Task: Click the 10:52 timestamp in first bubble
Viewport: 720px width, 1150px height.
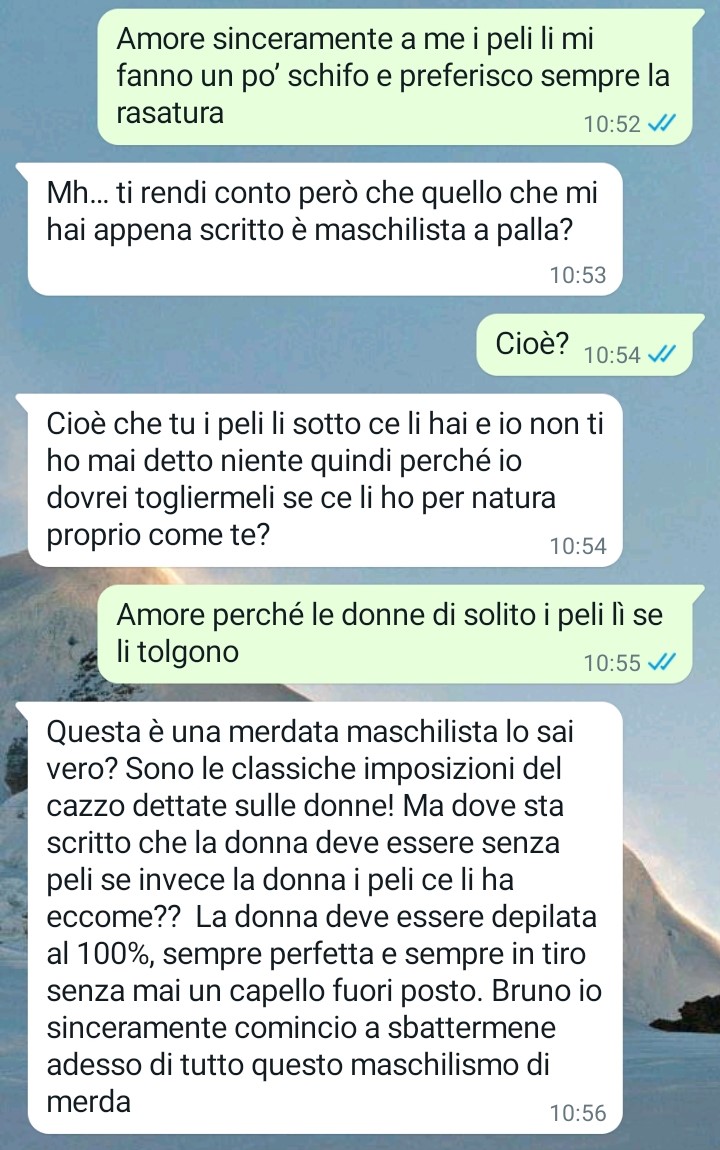Action: tap(611, 124)
